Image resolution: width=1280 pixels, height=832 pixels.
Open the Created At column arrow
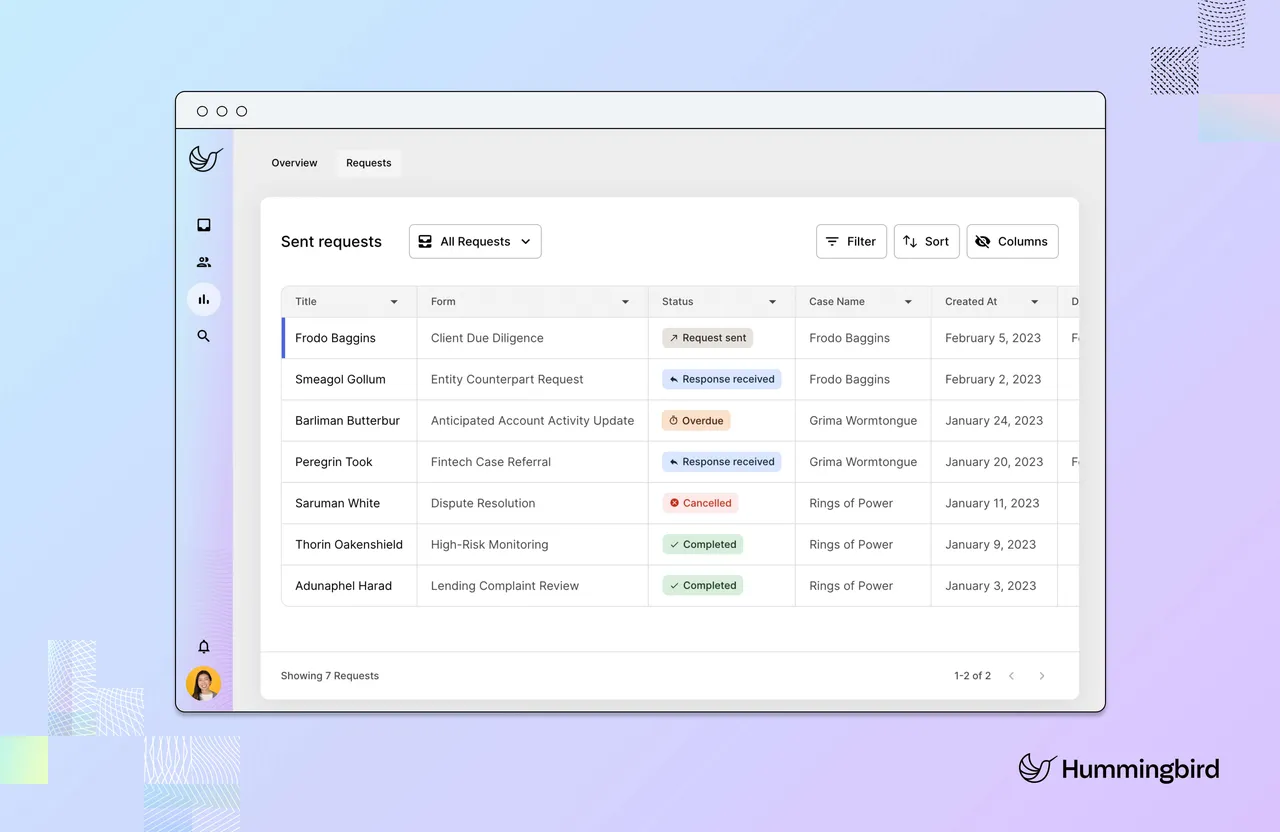[x=1034, y=302]
